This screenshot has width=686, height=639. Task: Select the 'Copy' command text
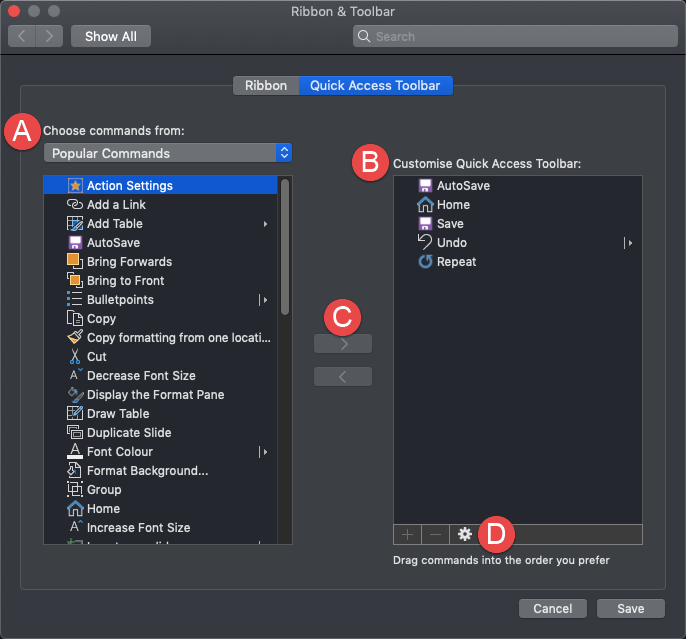[x=102, y=318]
